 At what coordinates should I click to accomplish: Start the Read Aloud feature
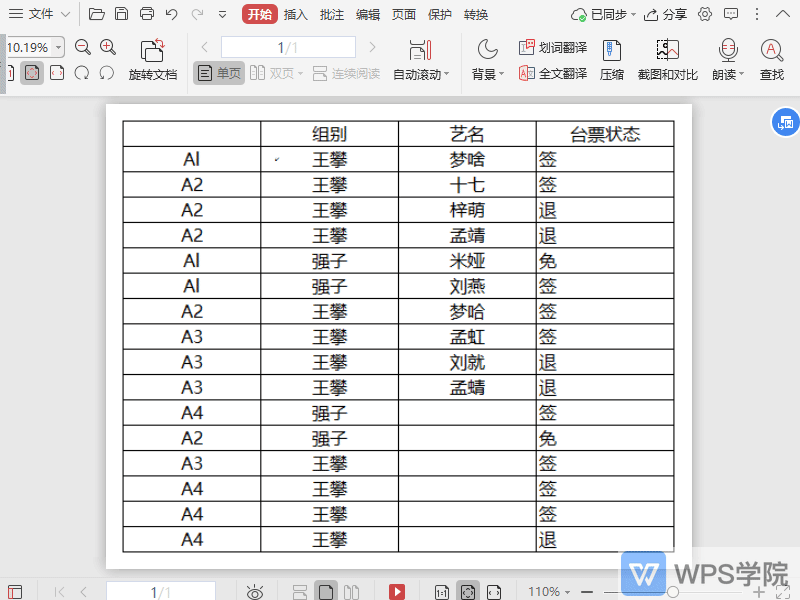tap(727, 60)
